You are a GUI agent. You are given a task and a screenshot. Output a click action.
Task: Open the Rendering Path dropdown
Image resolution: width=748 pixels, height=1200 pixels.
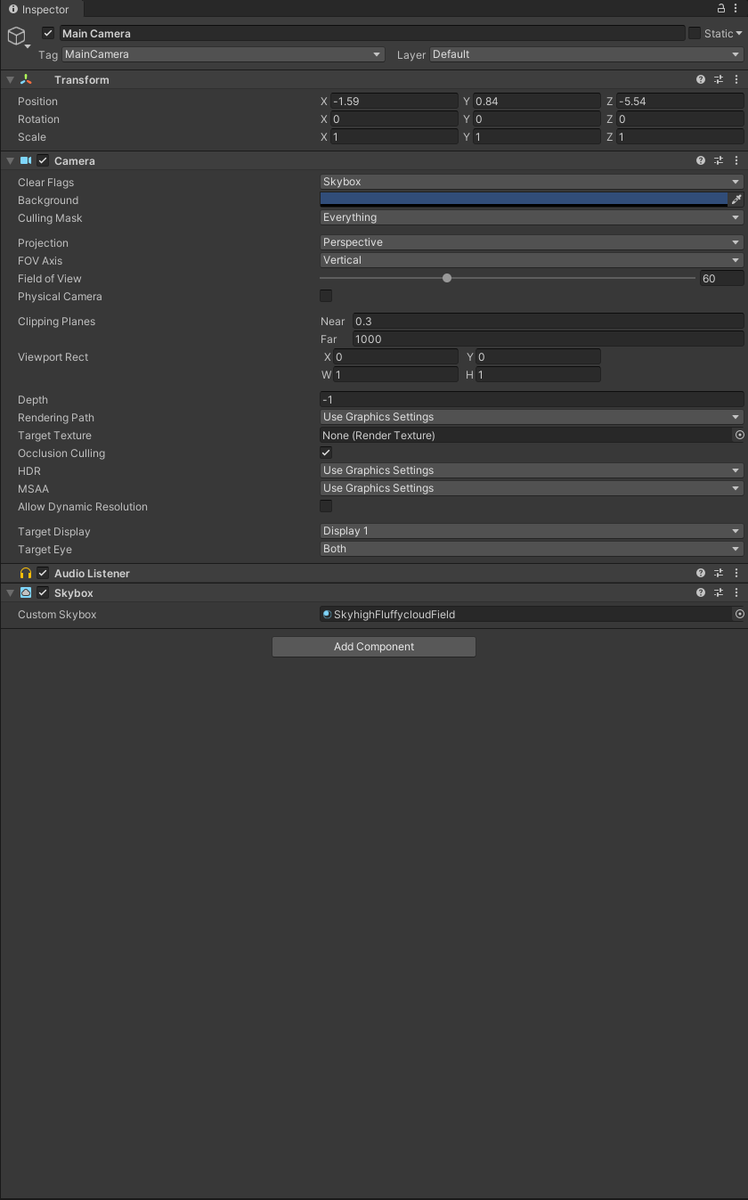coord(531,417)
